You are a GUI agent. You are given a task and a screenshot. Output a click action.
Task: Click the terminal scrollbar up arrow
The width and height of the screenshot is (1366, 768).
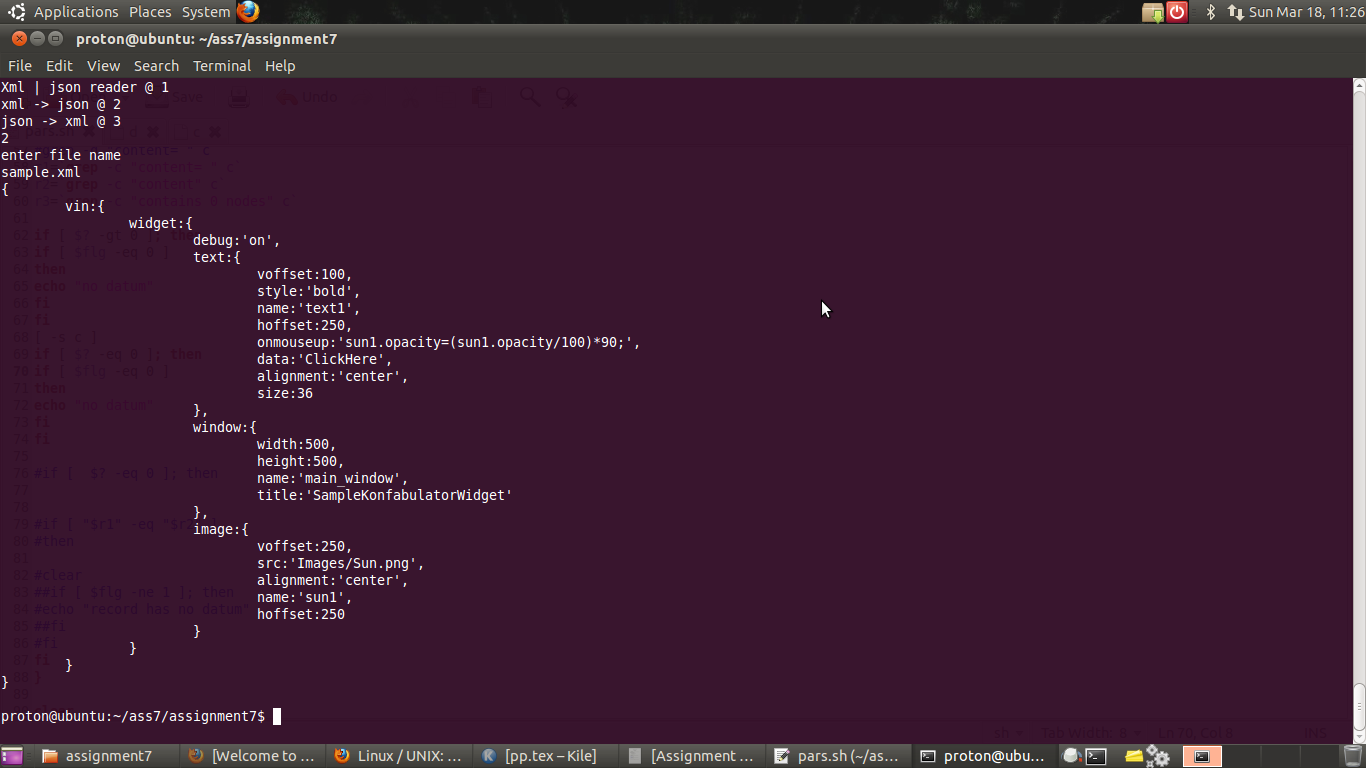(1359, 86)
